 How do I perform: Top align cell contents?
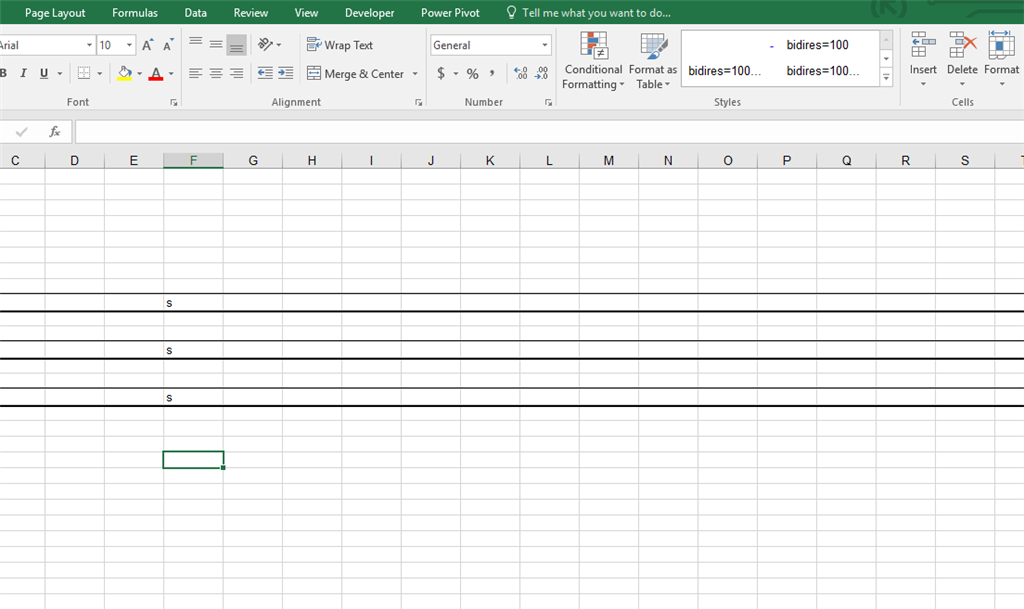point(195,44)
